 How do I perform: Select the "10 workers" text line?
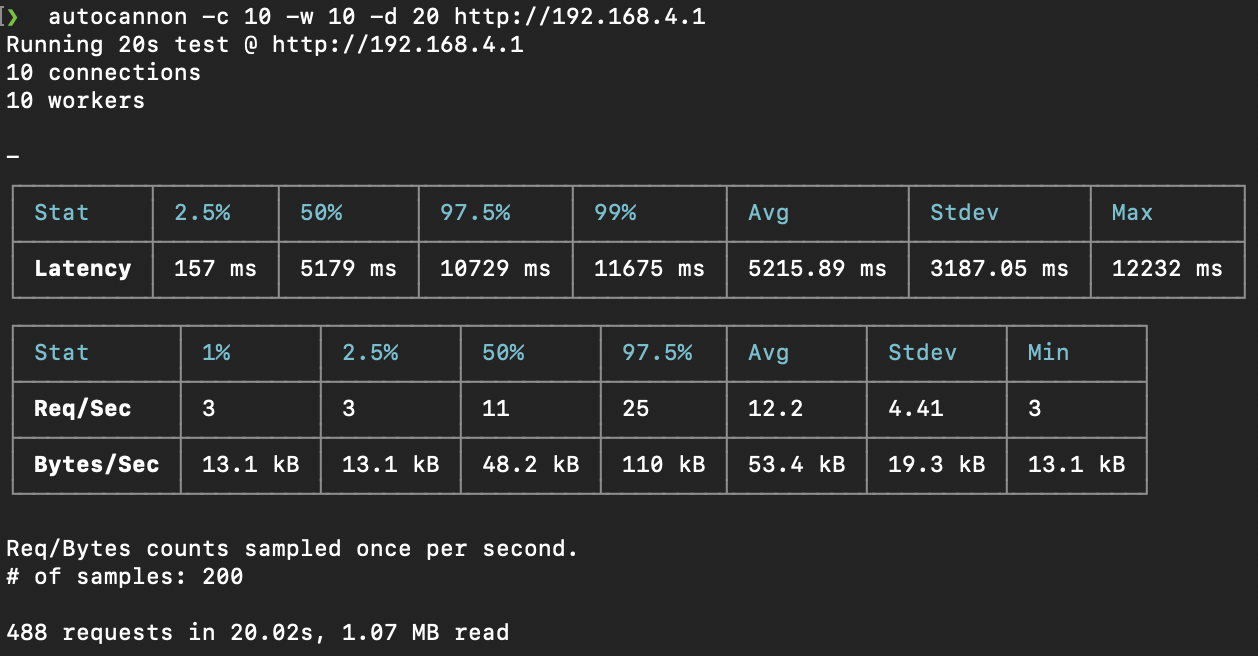tap(75, 101)
